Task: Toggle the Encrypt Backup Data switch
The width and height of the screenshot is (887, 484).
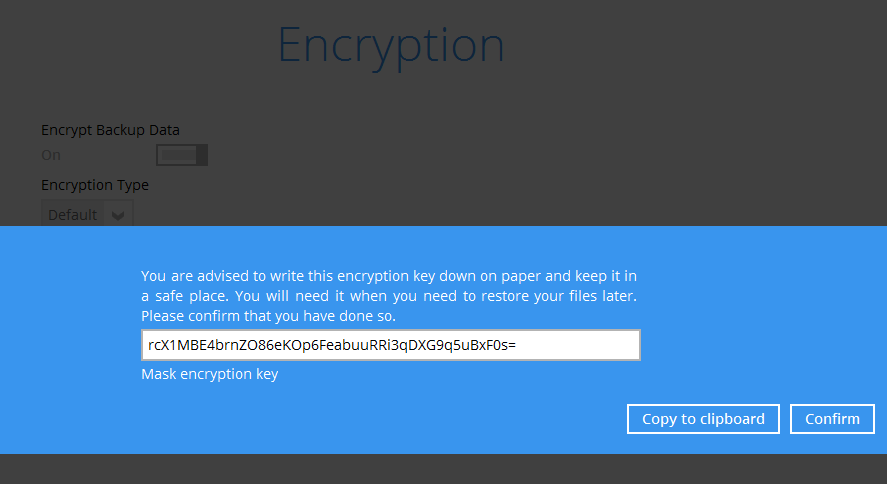Action: pos(181,155)
